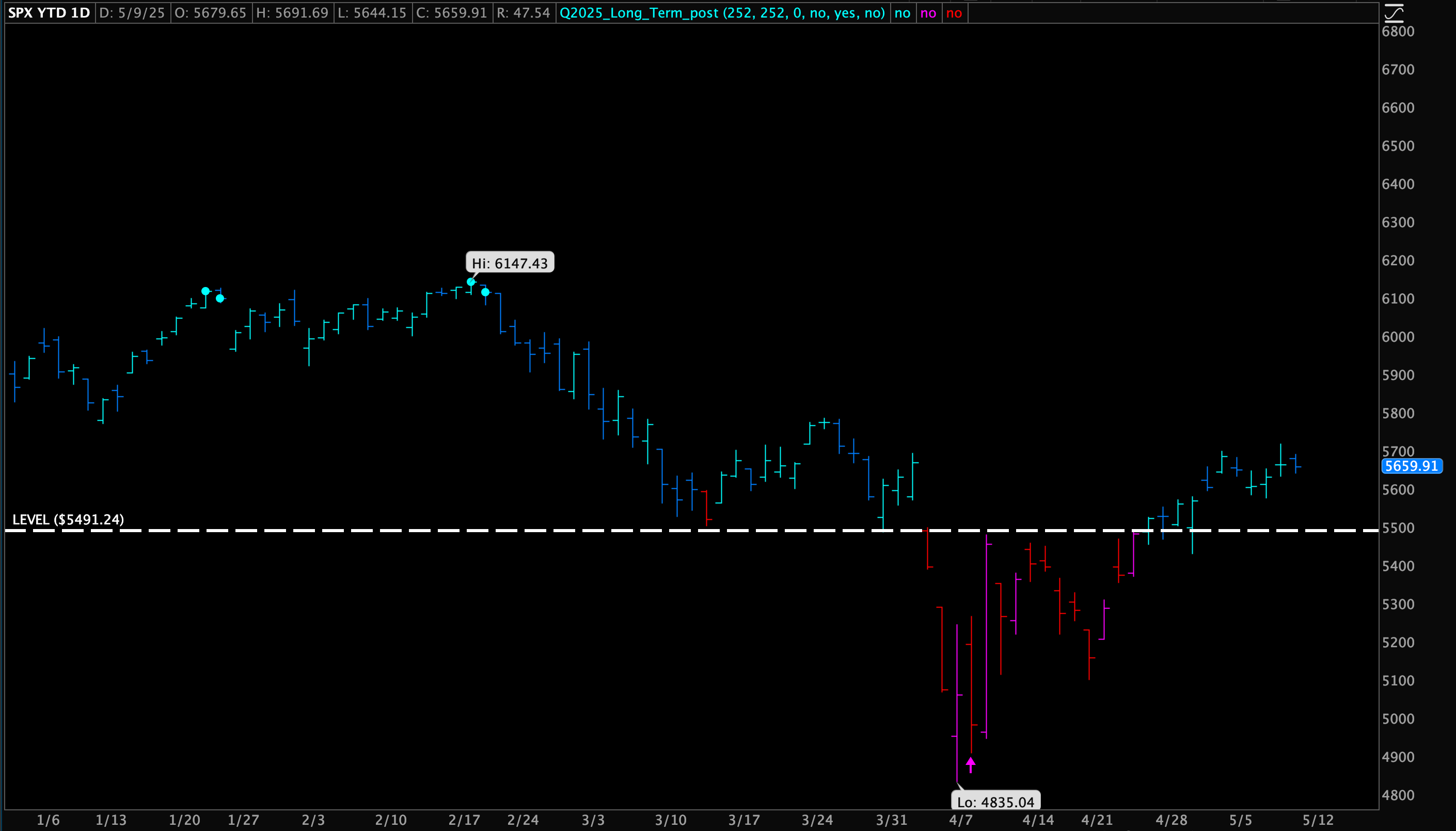Click the price scale settings icon
The width and height of the screenshot is (1456, 831).
coord(1395,12)
